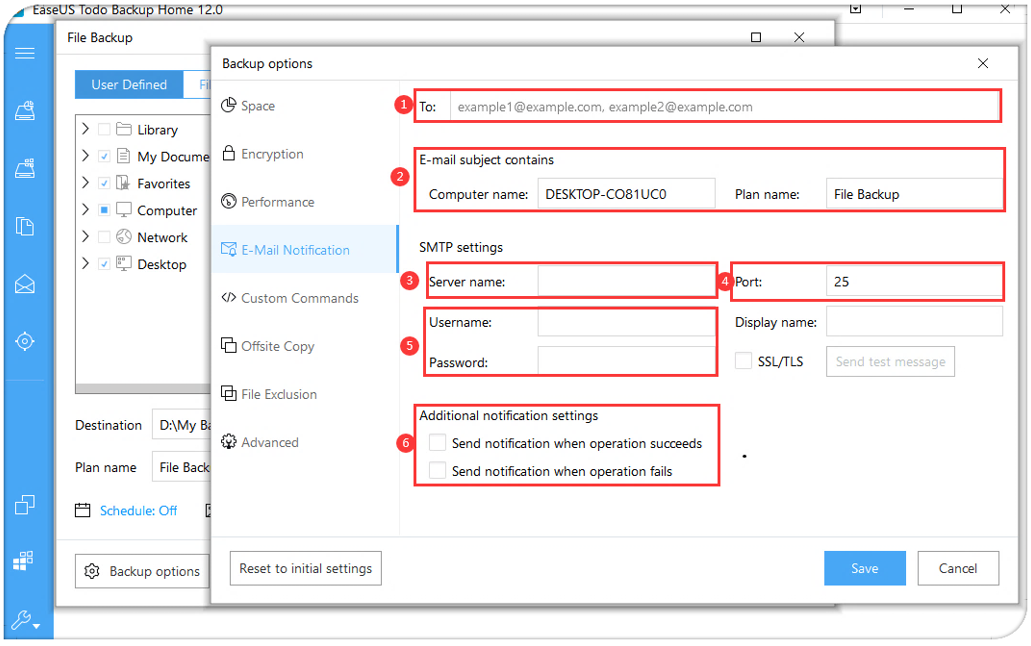Open the Encryption options section

coord(305,153)
